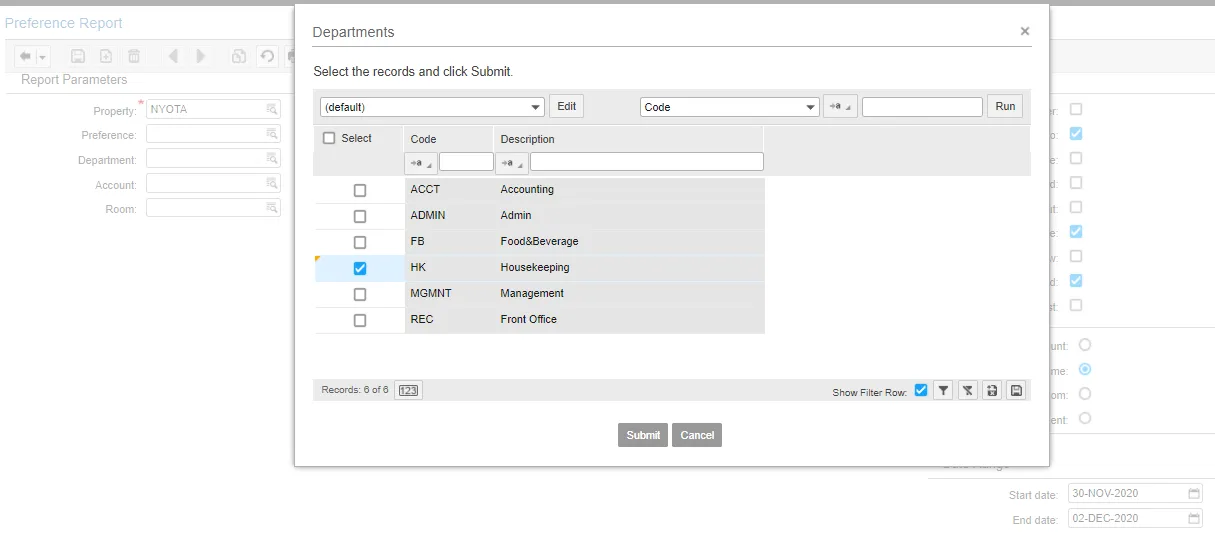Click the undo icon in background toolbar
Image resolution: width=1215 pixels, height=538 pixels.
(267, 56)
